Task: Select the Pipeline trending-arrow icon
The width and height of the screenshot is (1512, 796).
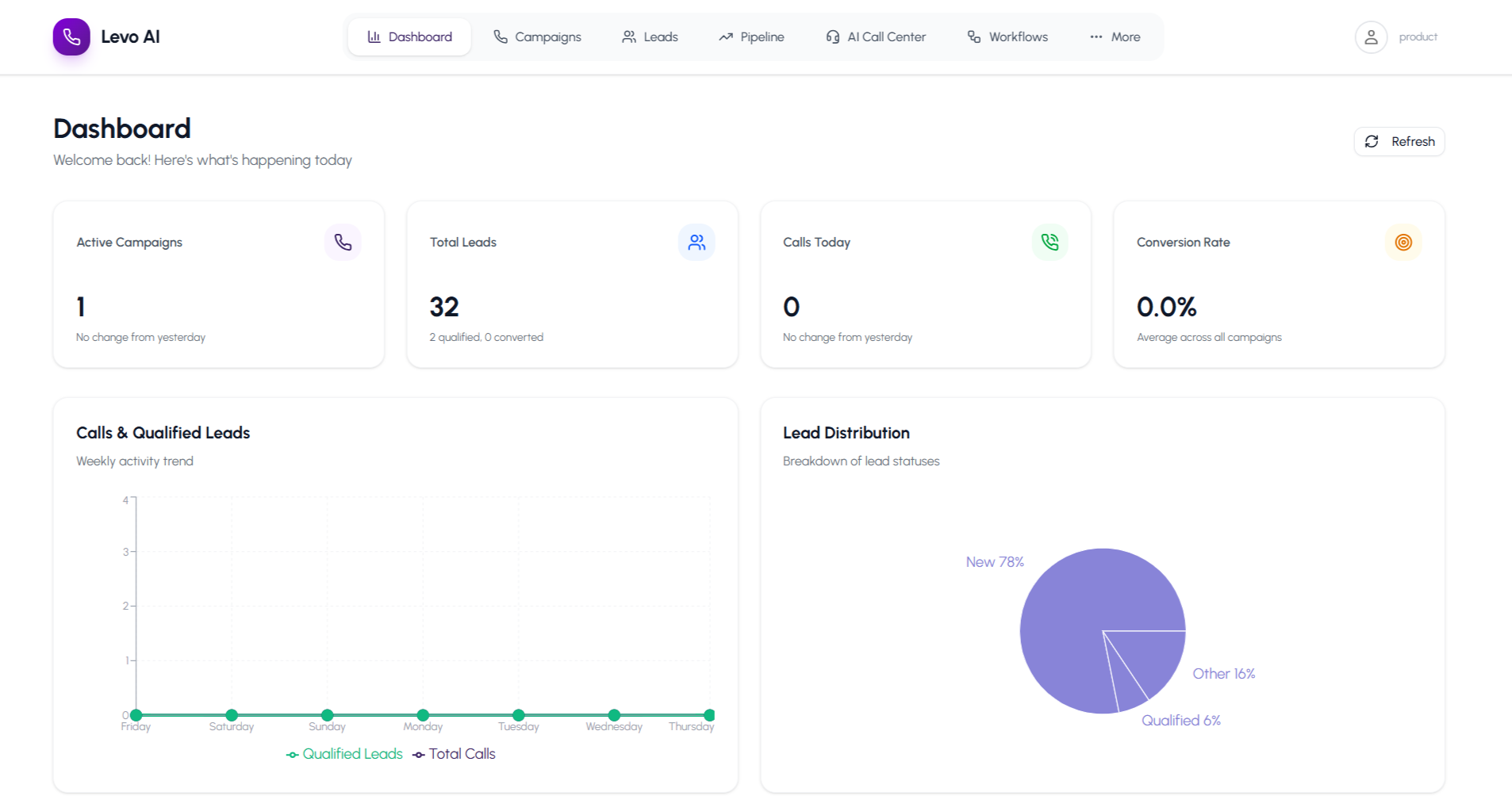Action: (724, 36)
